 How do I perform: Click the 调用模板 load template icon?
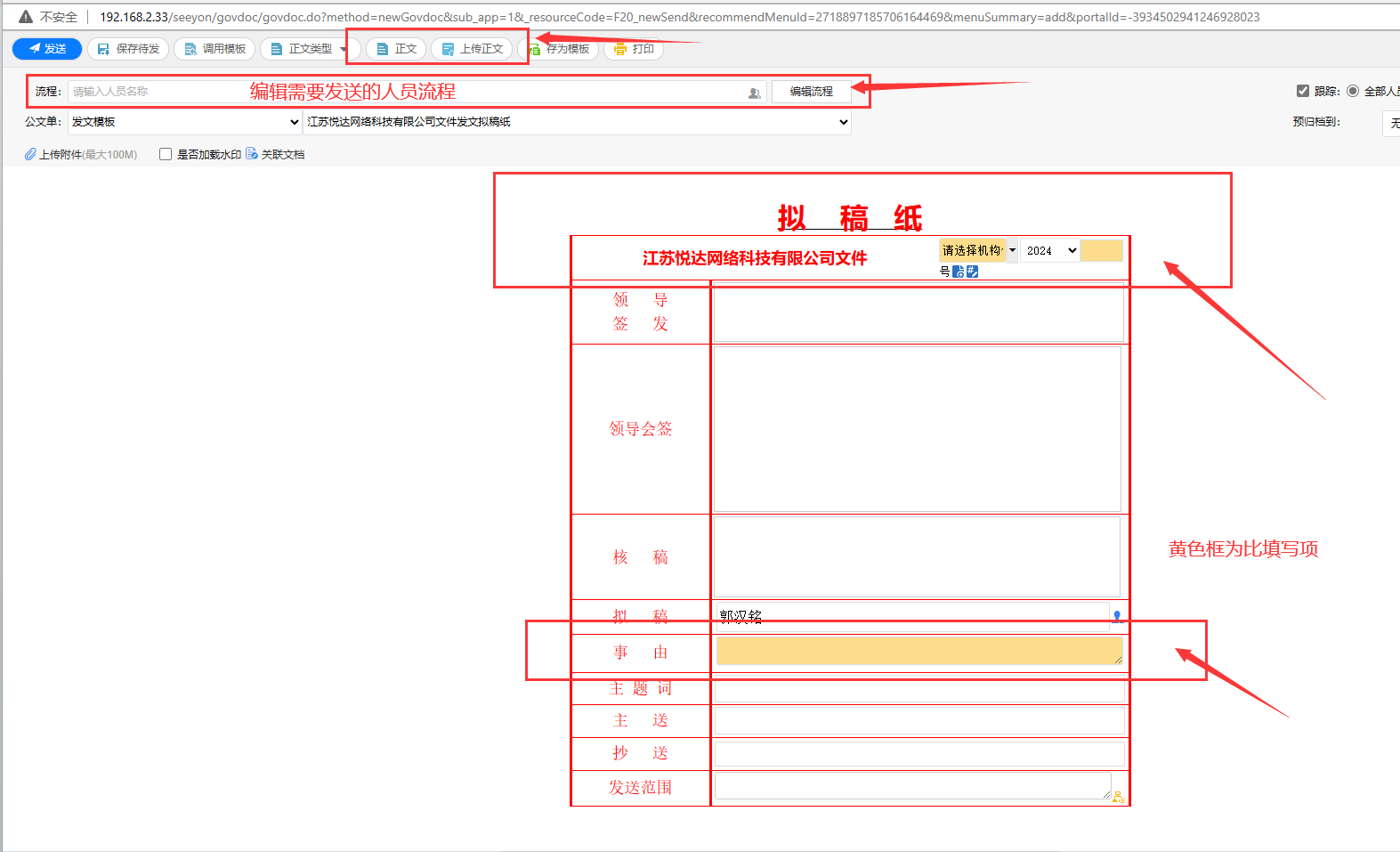pos(190,49)
